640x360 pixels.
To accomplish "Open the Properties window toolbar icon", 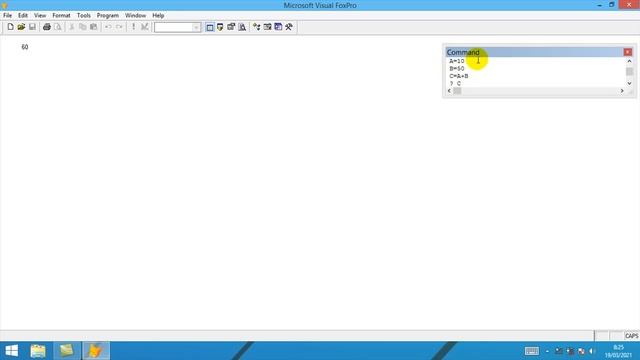I will (x=231, y=27).
